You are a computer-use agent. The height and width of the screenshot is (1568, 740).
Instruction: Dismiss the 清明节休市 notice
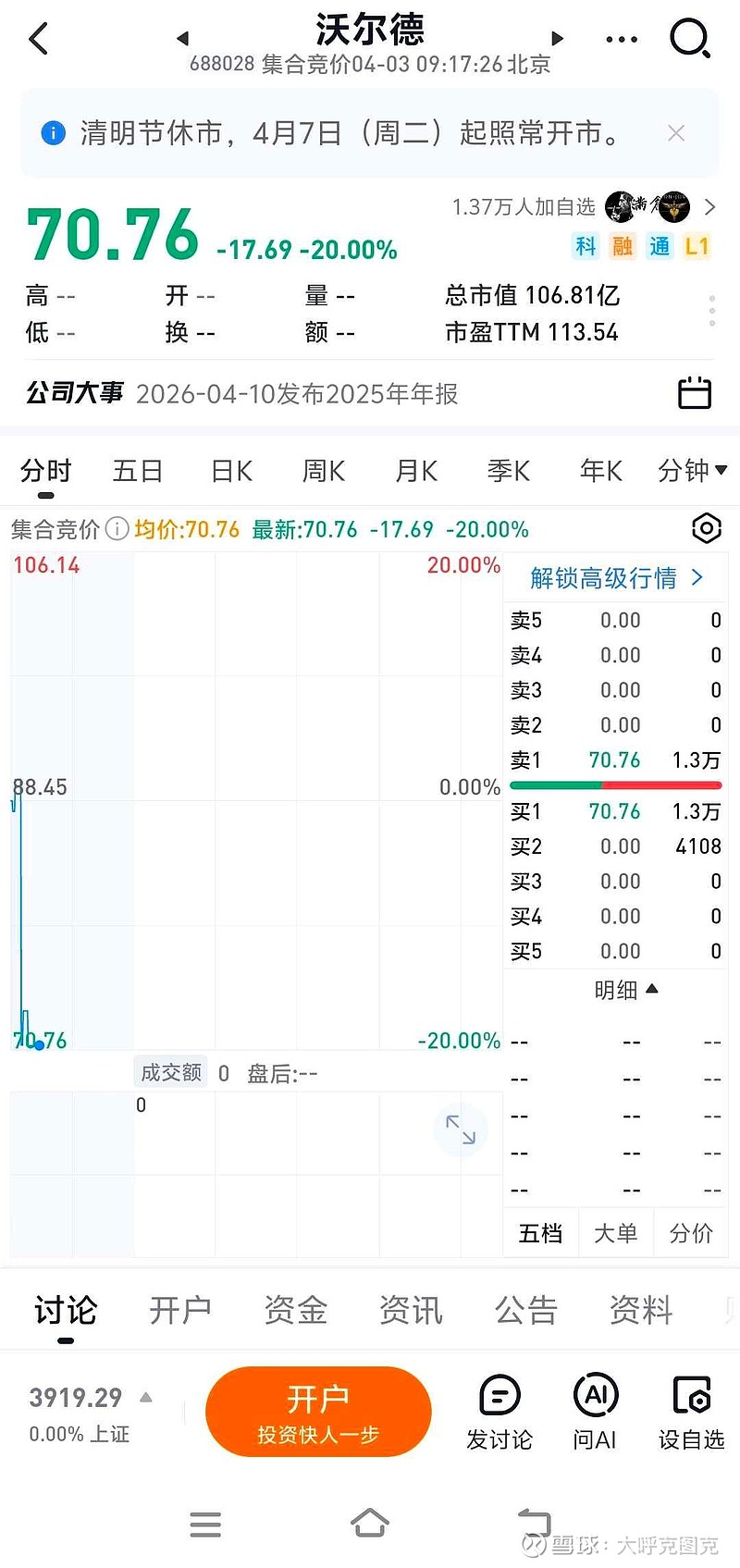point(676,133)
